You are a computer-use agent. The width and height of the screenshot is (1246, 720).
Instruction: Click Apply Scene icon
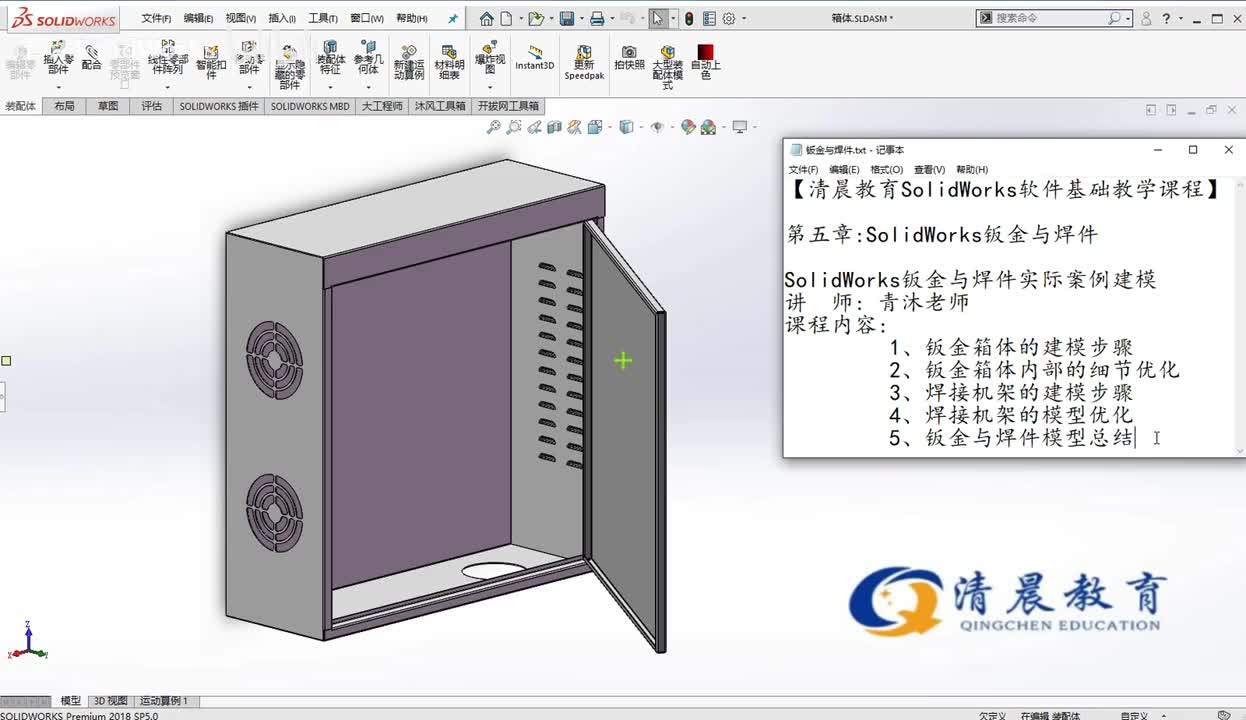pyautogui.click(x=708, y=127)
